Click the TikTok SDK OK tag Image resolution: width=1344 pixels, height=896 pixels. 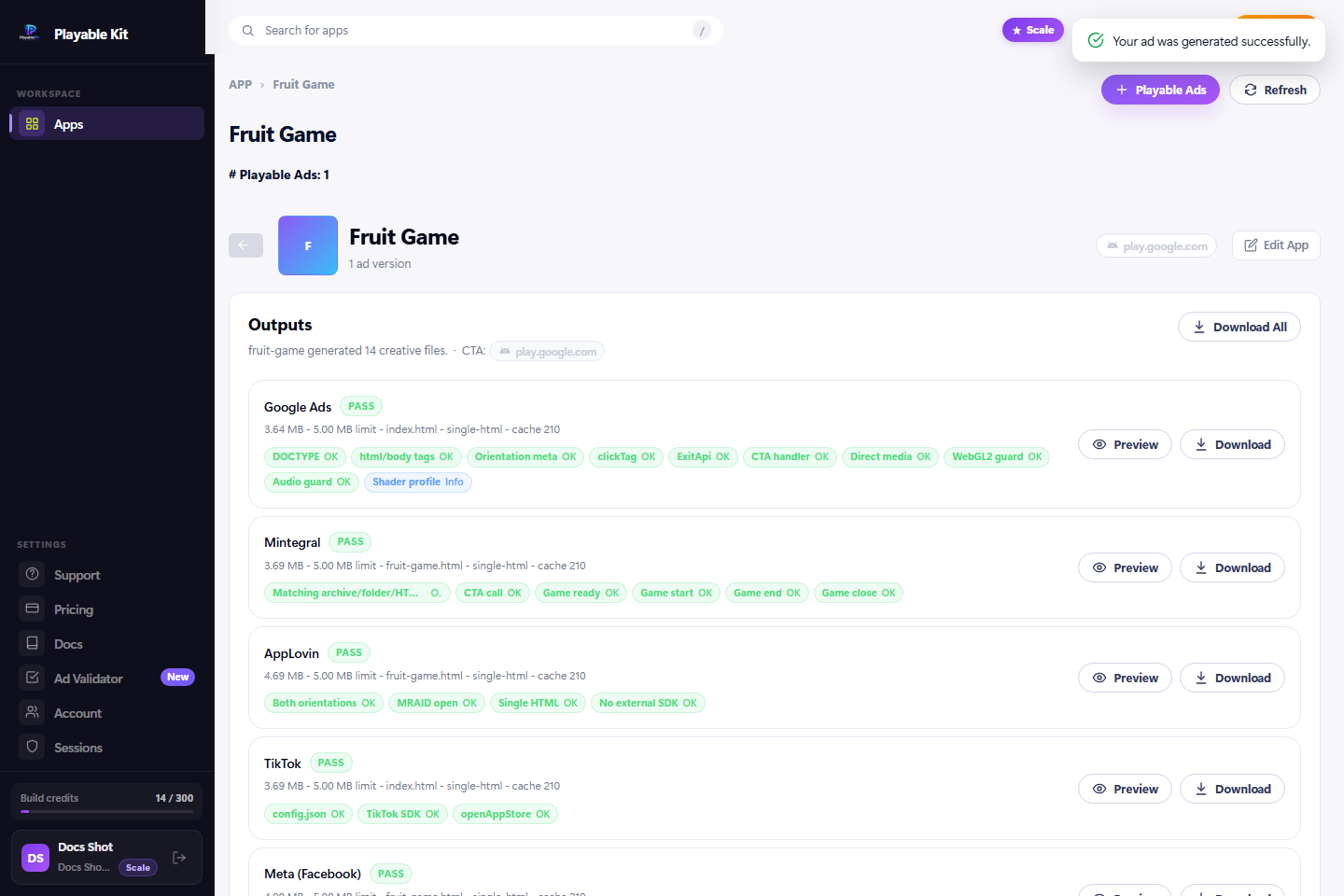(x=402, y=814)
